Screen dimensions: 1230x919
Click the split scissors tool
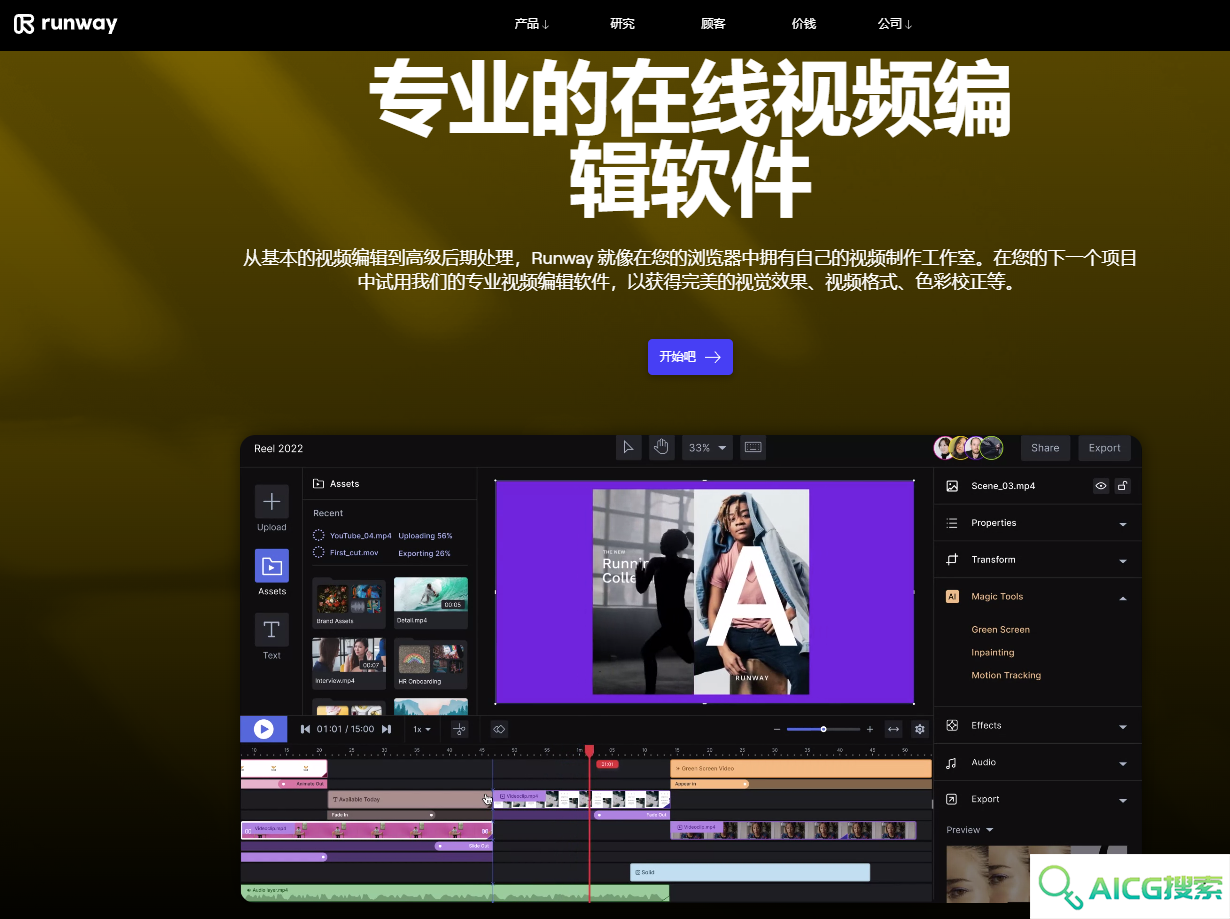pos(460,729)
